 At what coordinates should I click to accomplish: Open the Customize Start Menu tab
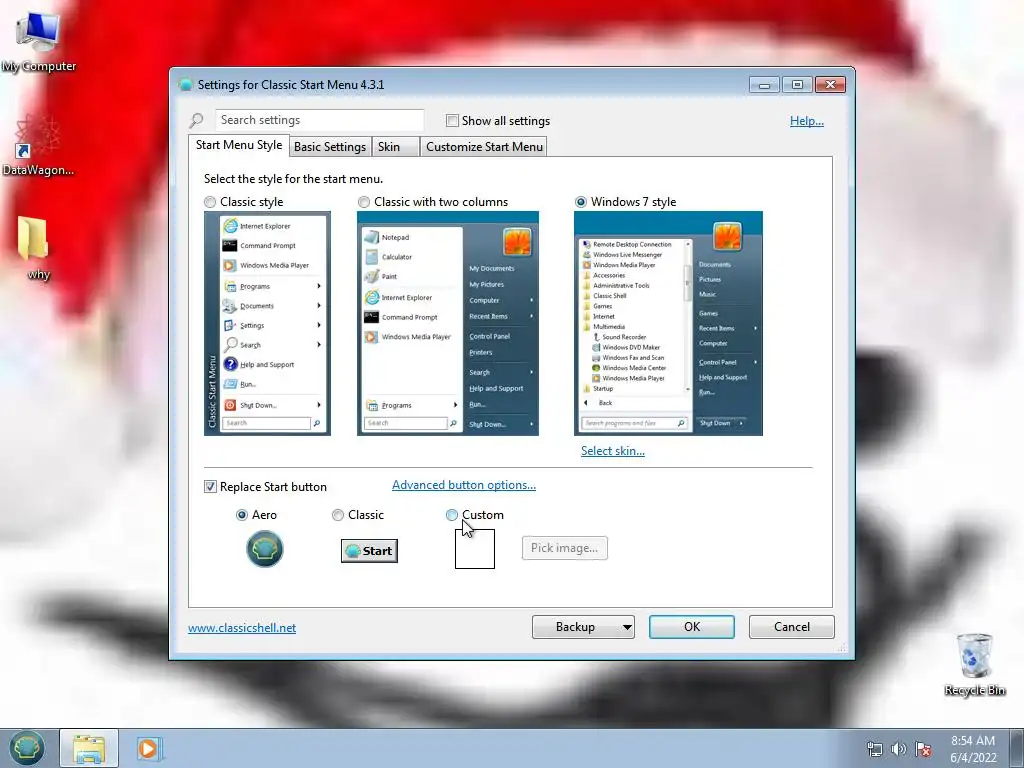[x=484, y=147]
